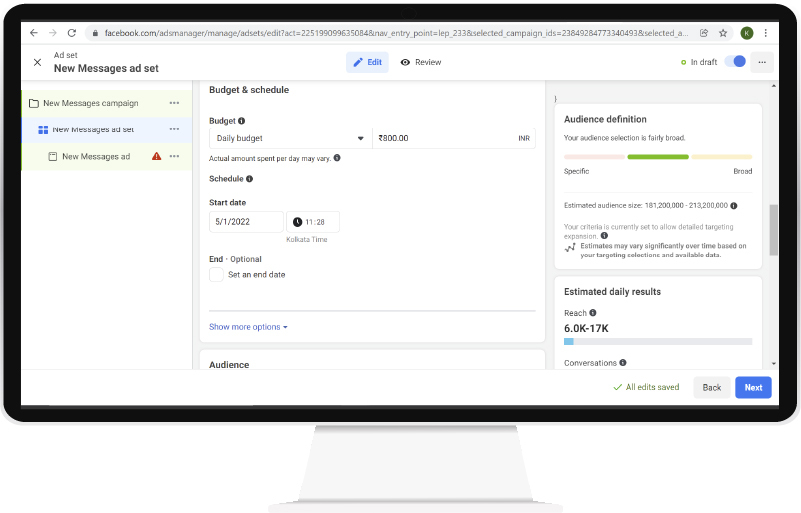Open the Chrome profile avatar K
Image resolution: width=801 pixels, height=513 pixels.
[x=746, y=33]
